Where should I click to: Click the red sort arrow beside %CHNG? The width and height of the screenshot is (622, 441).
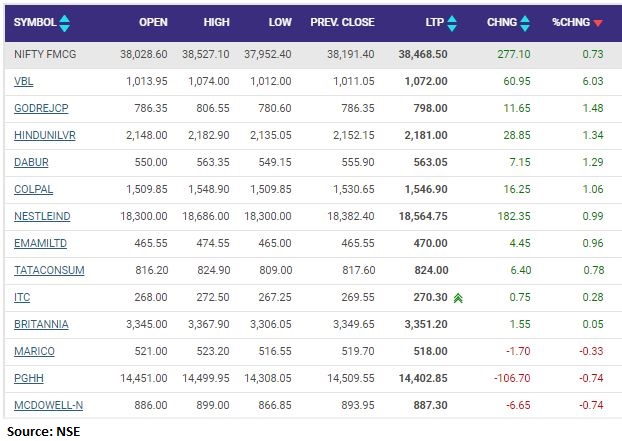click(x=598, y=23)
